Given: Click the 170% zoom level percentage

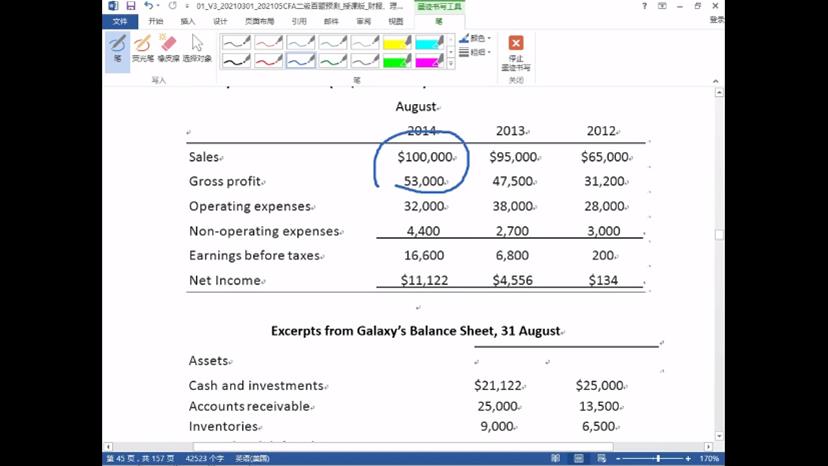Looking at the screenshot, I should point(708,459).
